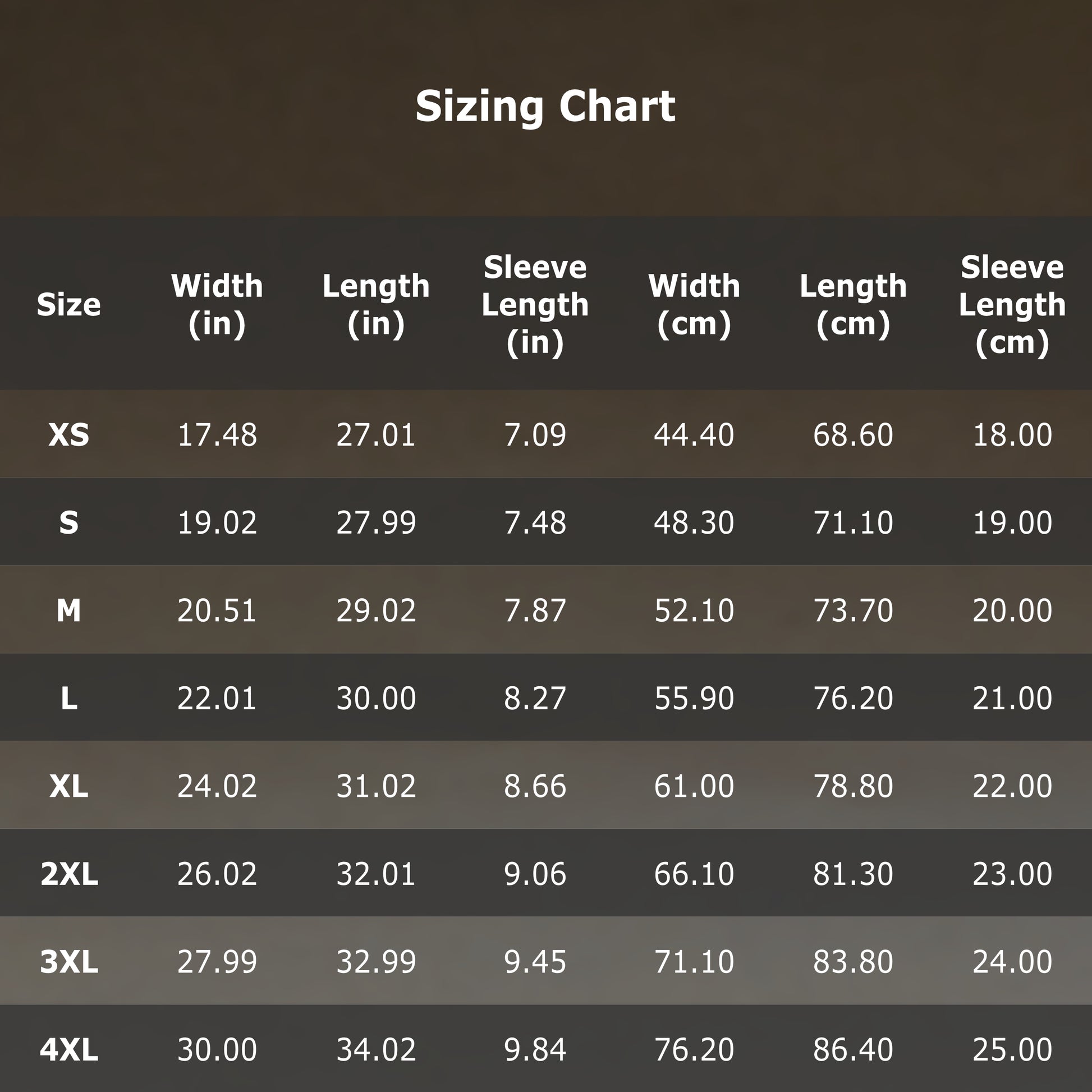The image size is (1092, 1092).
Task: Click the 3XL sleeve length 9.45 cell
Action: click(535, 961)
